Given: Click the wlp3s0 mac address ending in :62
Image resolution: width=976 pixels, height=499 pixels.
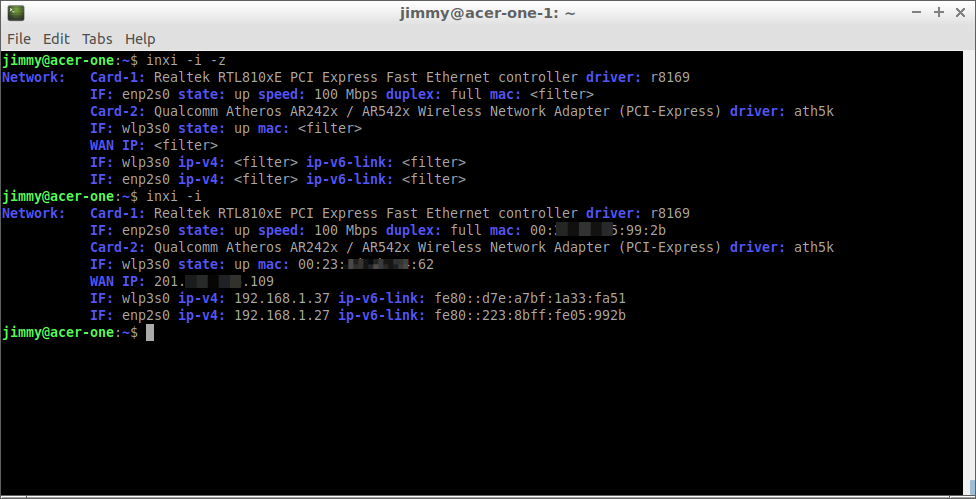Looking at the screenshot, I should coord(366,264).
